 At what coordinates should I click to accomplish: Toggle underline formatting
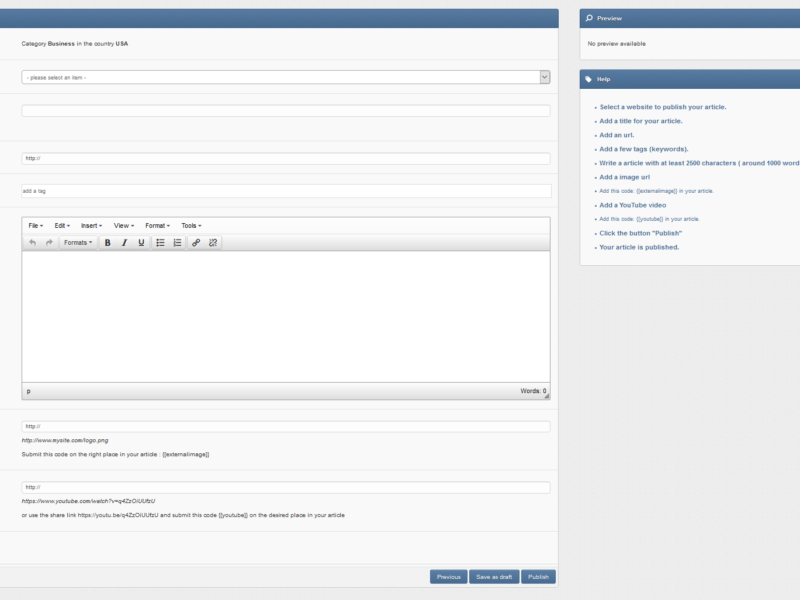coord(141,243)
